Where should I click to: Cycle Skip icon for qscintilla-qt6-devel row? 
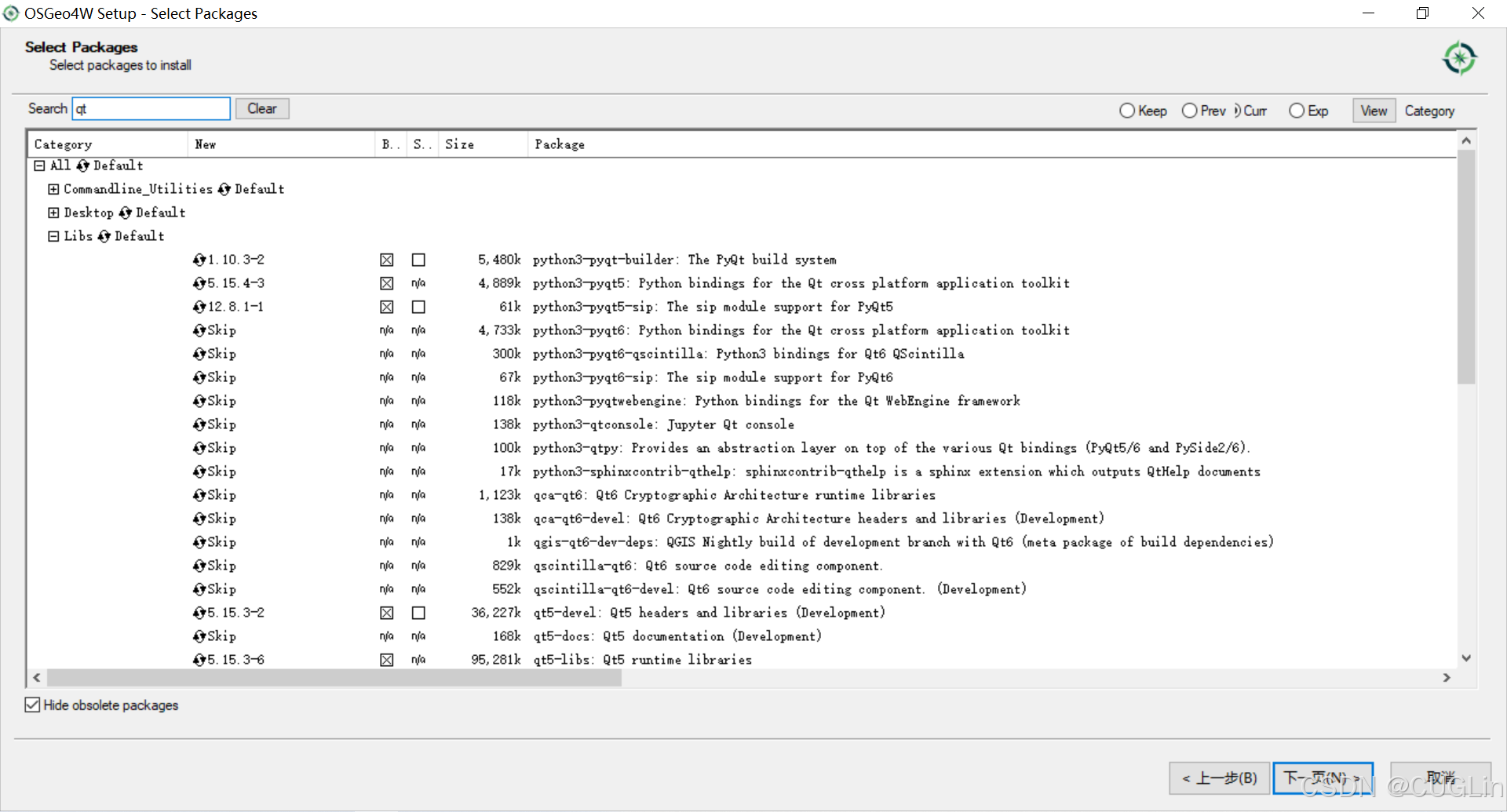199,589
